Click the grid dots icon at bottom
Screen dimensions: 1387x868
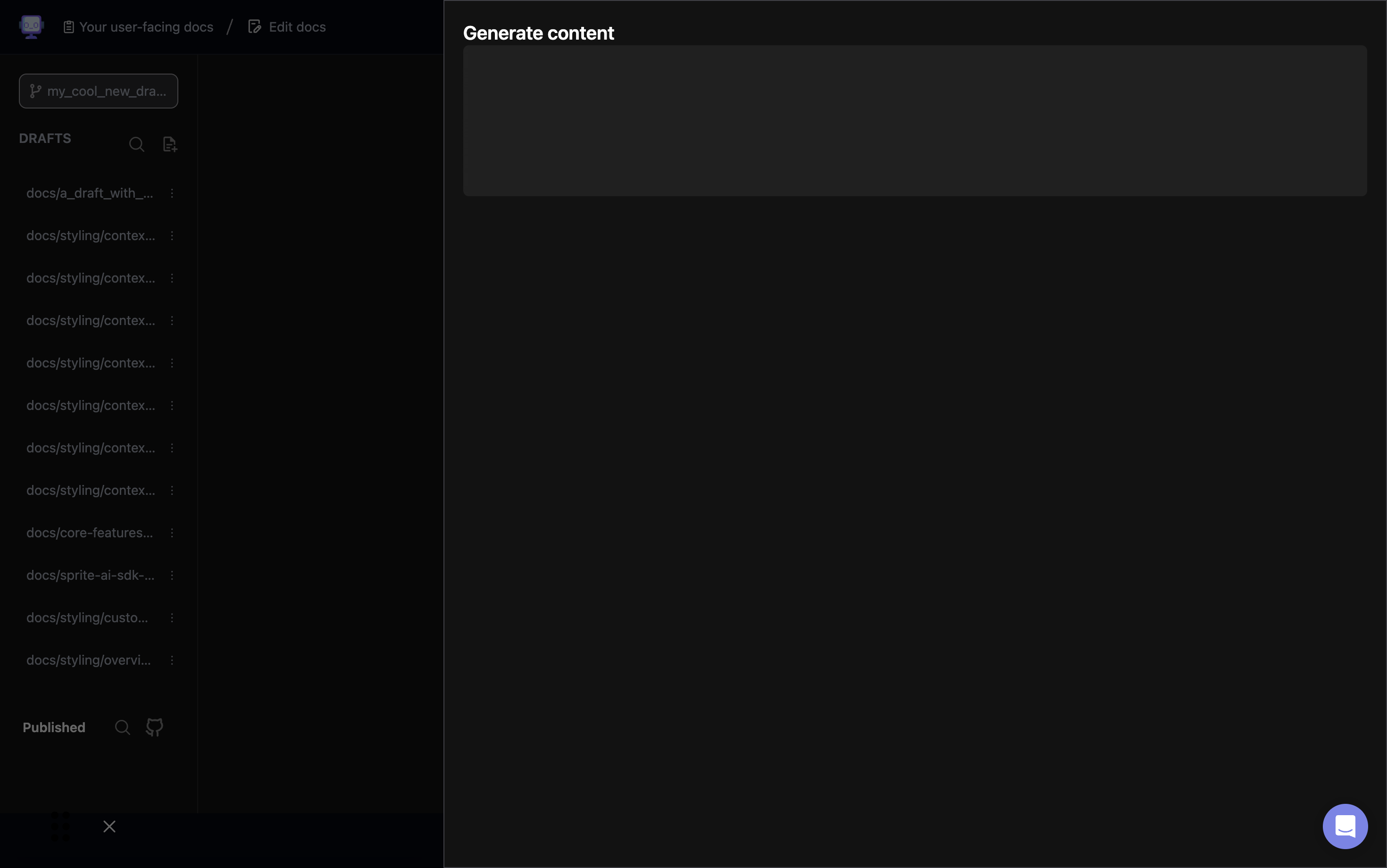pos(60,826)
